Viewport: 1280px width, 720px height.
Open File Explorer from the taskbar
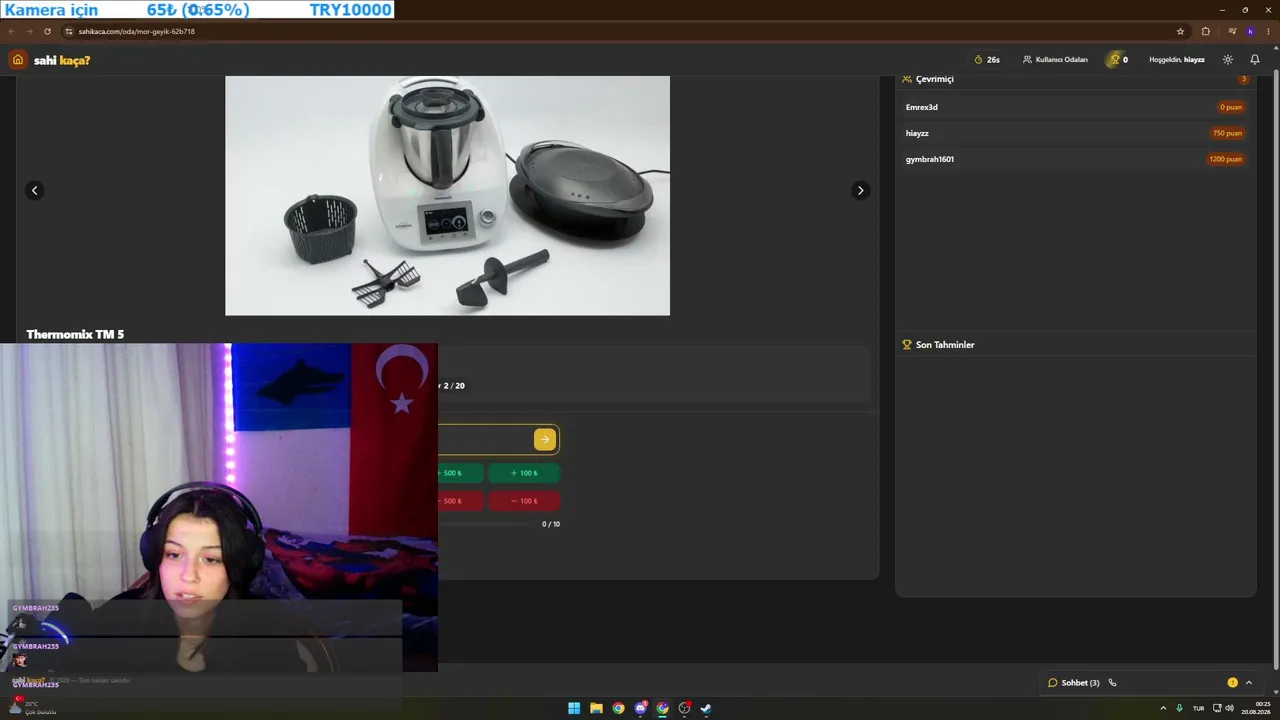tap(596, 708)
